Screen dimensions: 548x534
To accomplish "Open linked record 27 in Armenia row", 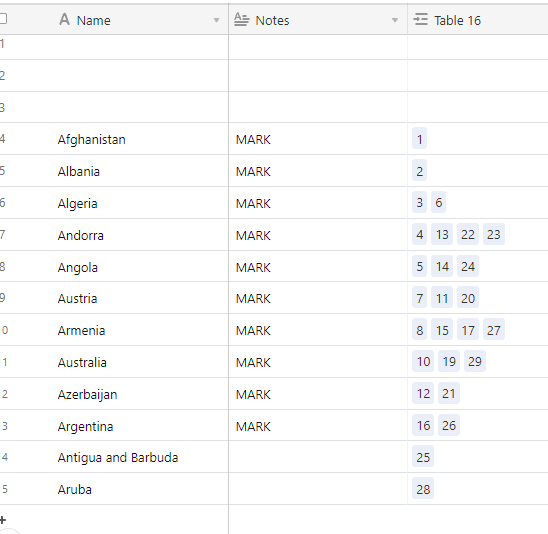I will [x=493, y=329].
